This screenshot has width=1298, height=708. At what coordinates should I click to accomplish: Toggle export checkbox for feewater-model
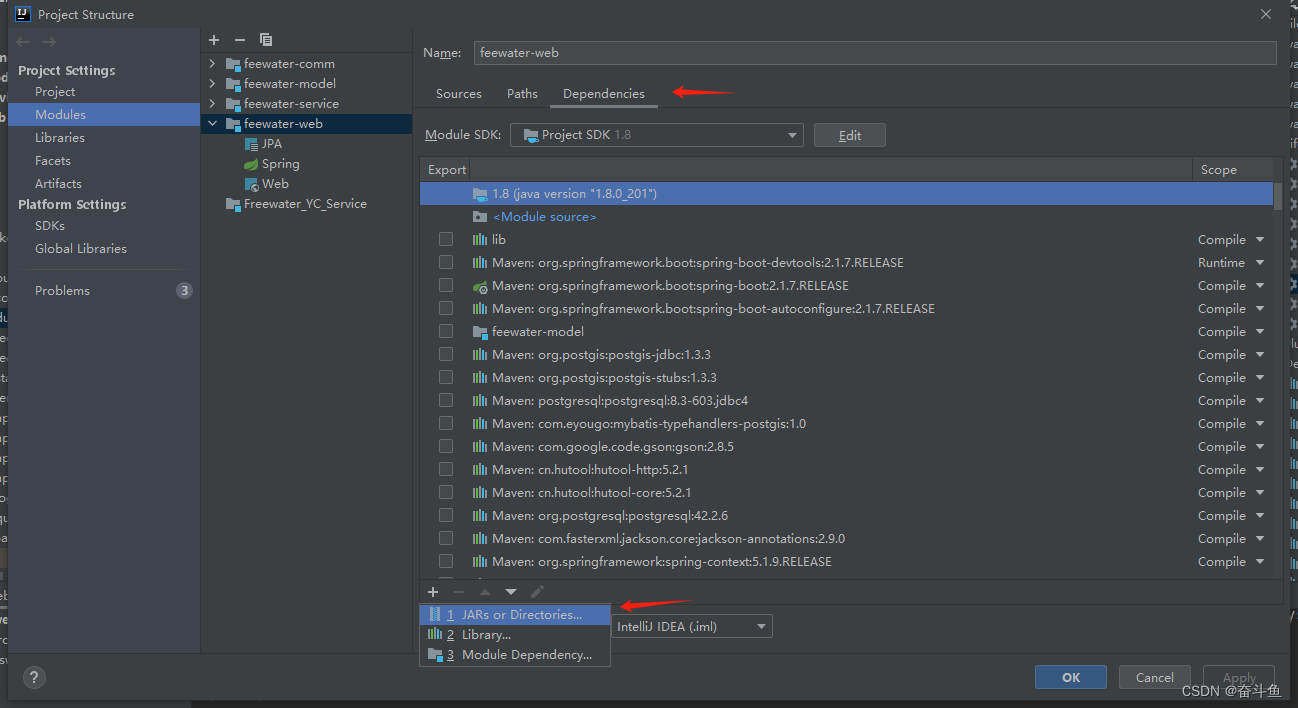click(446, 332)
